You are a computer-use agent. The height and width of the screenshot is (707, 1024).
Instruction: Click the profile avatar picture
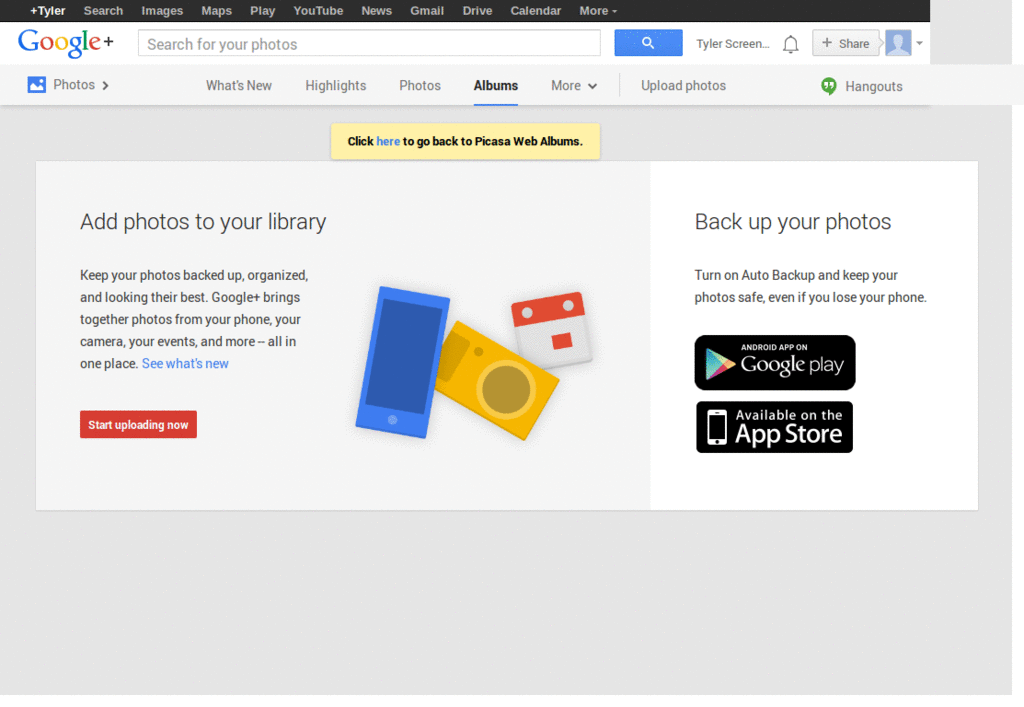pos(898,43)
